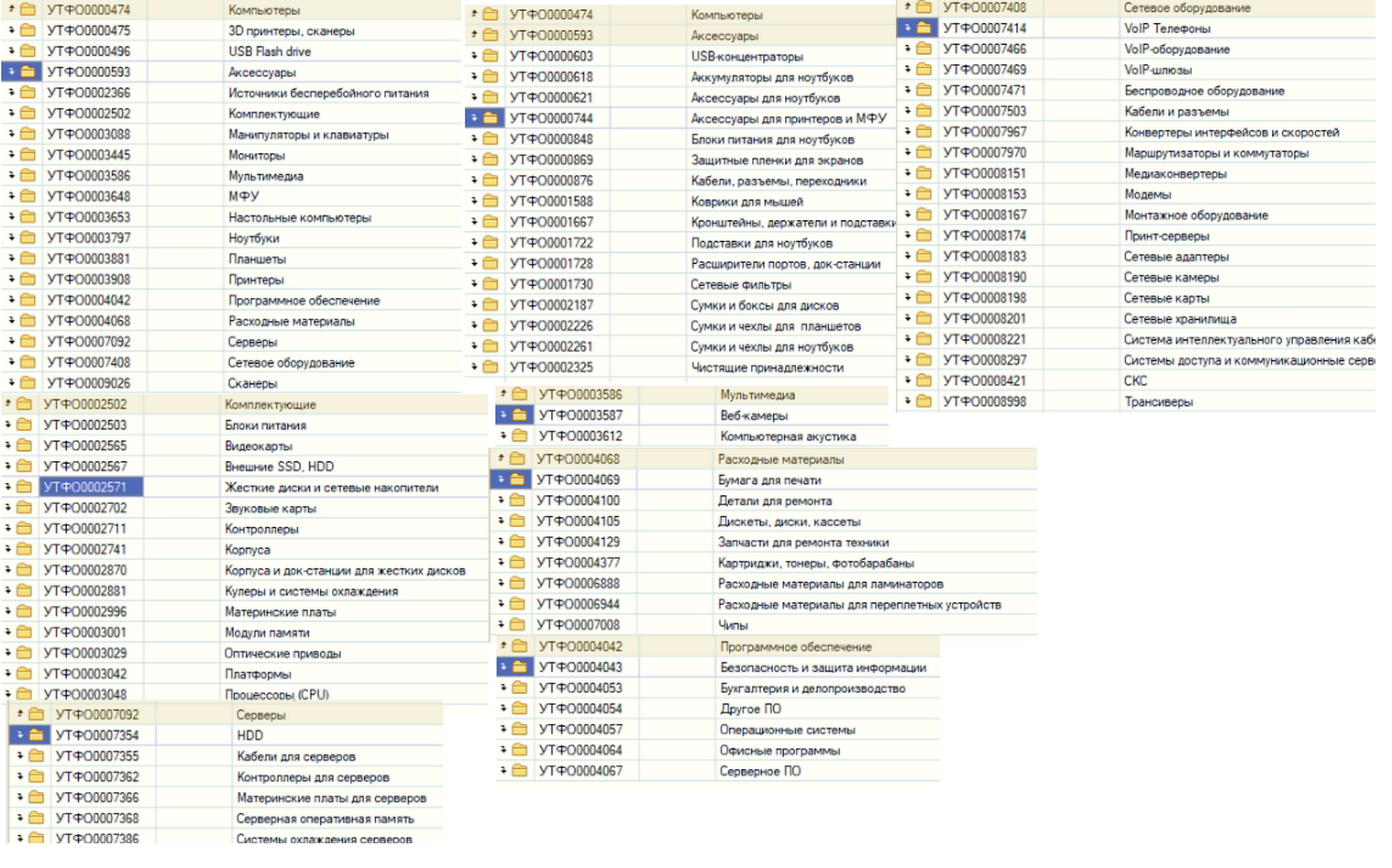
Task: Select "Сетевые хранилища"
Action: pos(1180,319)
